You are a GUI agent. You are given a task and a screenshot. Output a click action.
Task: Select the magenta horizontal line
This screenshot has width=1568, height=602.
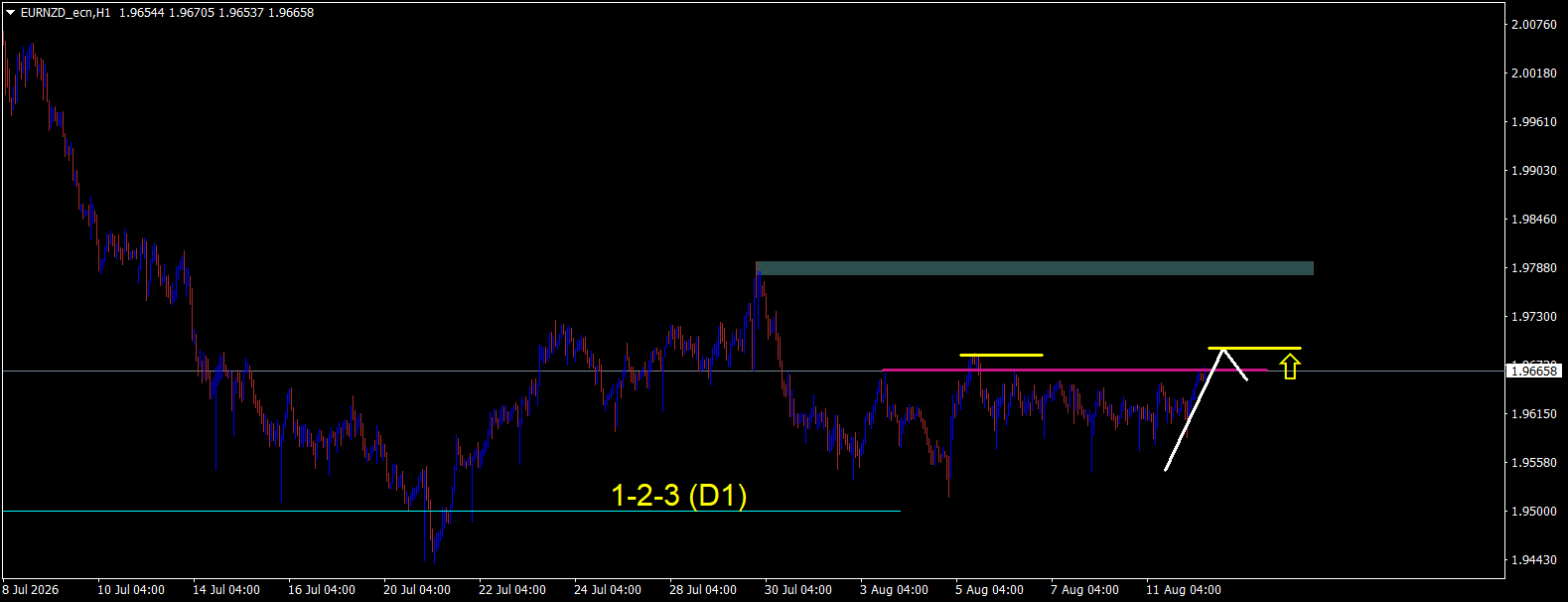[x=1074, y=370]
